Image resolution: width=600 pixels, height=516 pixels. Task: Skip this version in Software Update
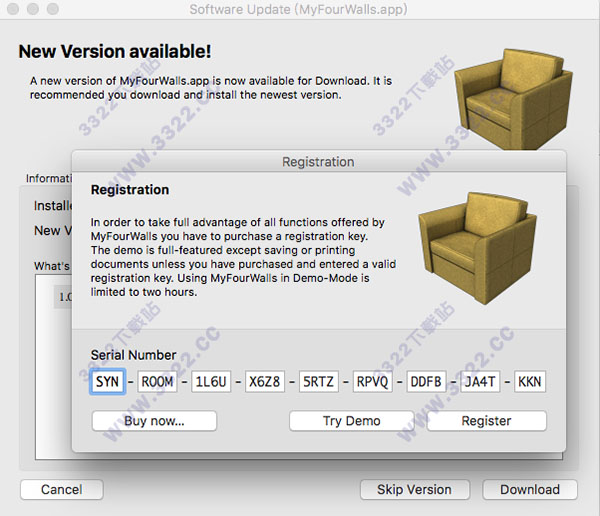tap(414, 490)
